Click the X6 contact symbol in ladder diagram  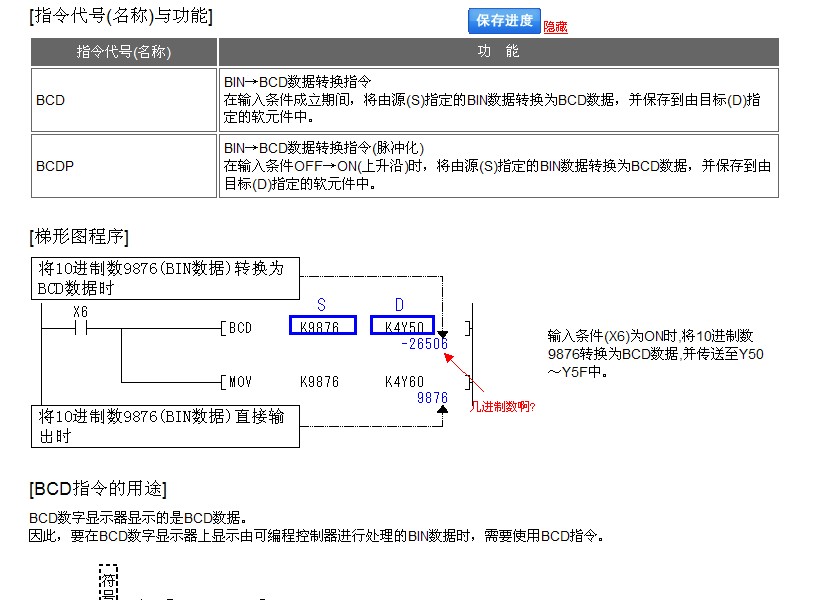pos(81,327)
